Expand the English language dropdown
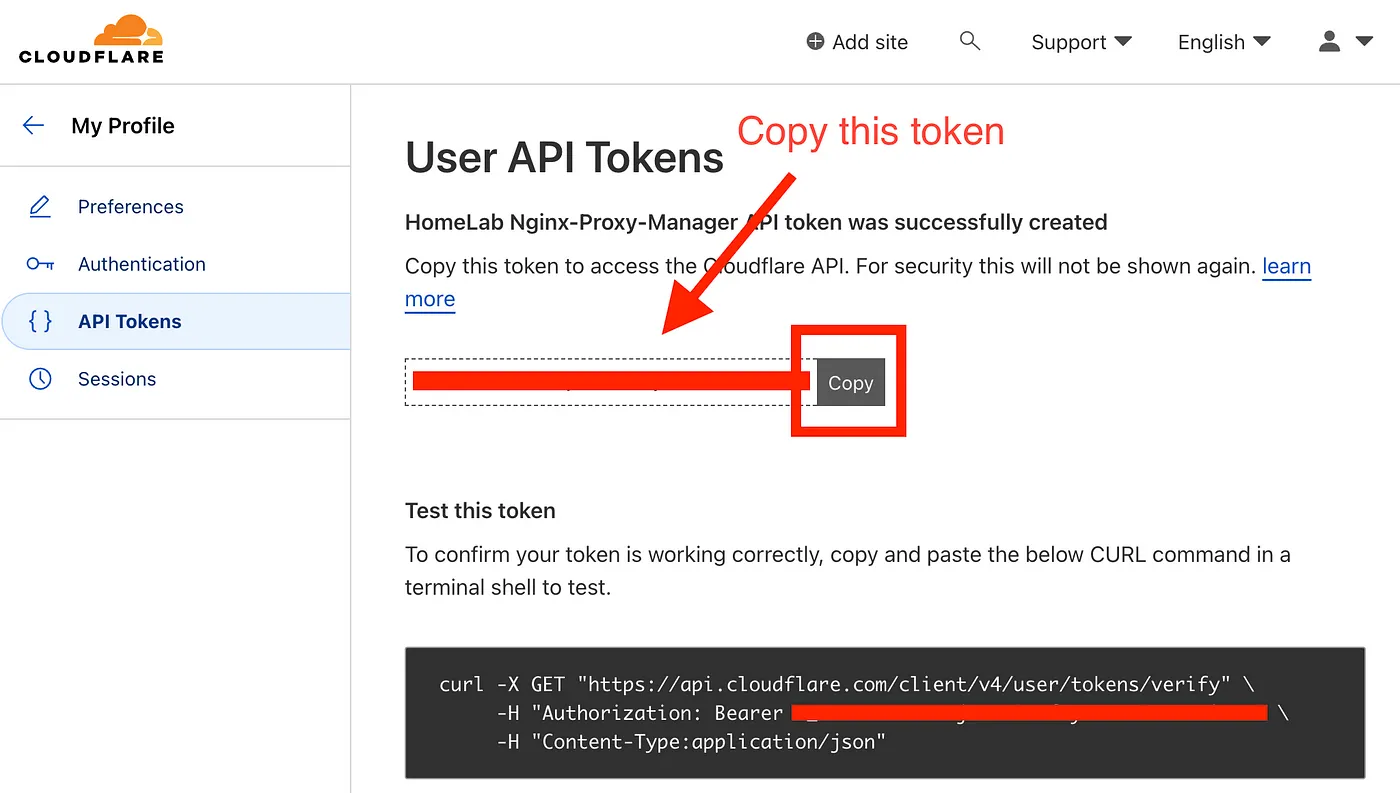The width and height of the screenshot is (1400, 793). 1224,42
